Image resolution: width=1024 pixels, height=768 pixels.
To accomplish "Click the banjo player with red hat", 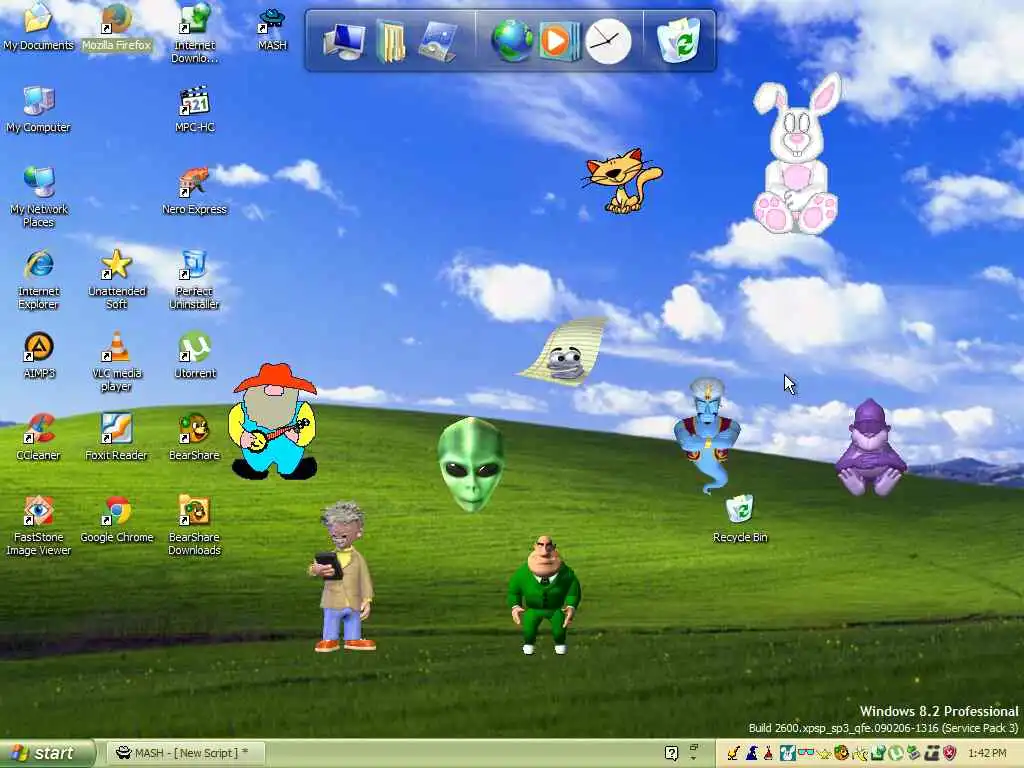I will (x=273, y=421).
